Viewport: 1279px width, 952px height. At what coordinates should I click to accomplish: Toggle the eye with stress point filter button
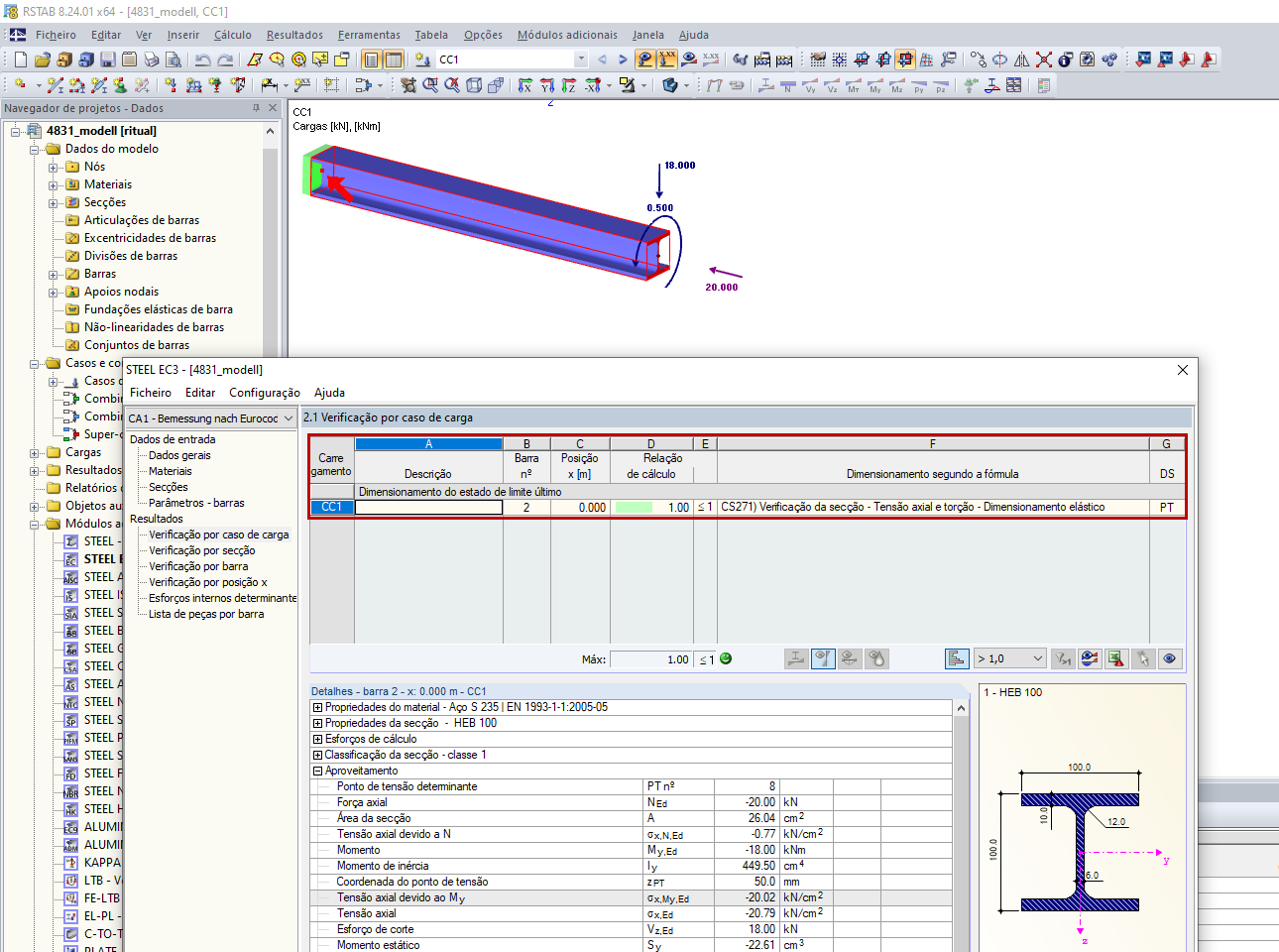pos(876,658)
